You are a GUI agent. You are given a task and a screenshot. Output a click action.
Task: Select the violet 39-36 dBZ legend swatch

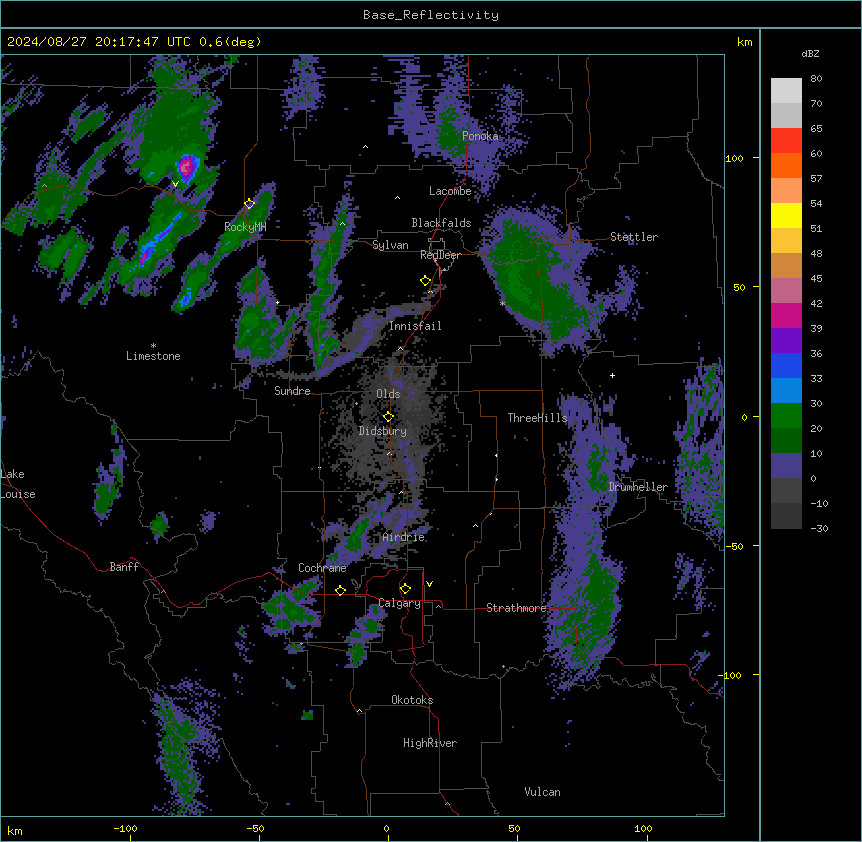(x=786, y=341)
